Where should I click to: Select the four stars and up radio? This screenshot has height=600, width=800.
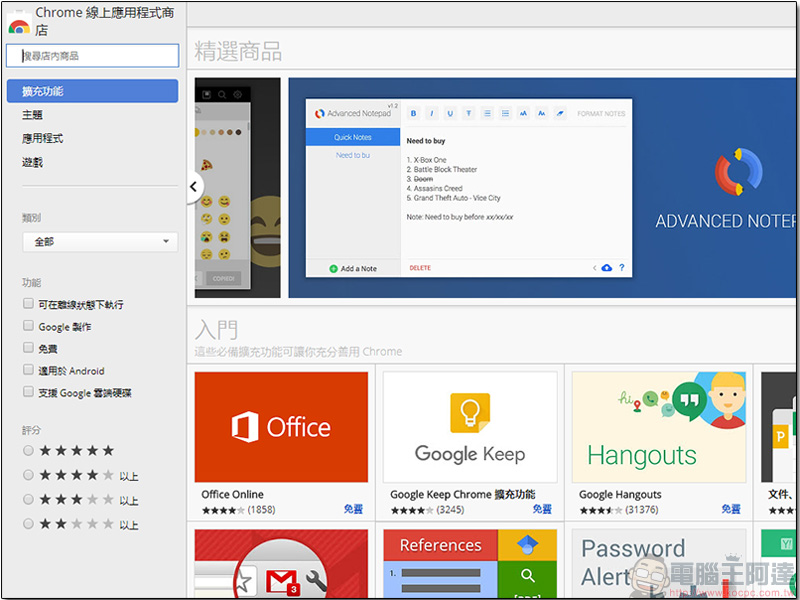click(29, 475)
